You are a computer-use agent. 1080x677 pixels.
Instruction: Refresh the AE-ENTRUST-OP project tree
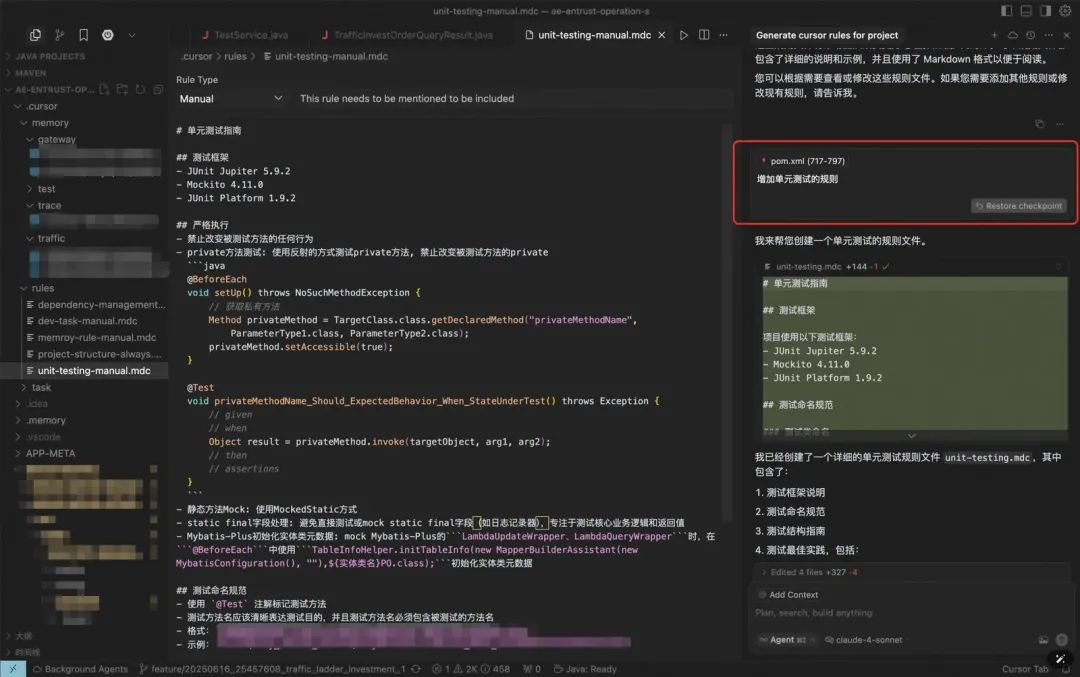coord(139,89)
